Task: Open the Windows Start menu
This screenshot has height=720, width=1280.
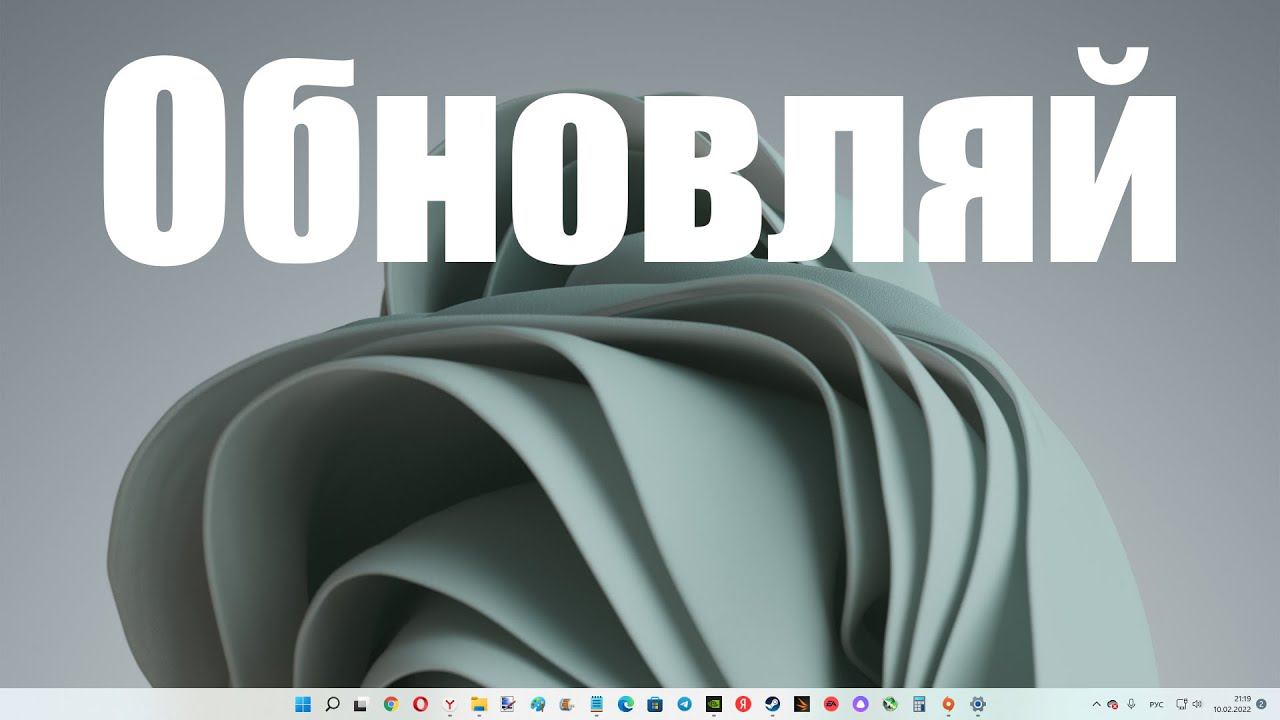Action: tap(303, 704)
